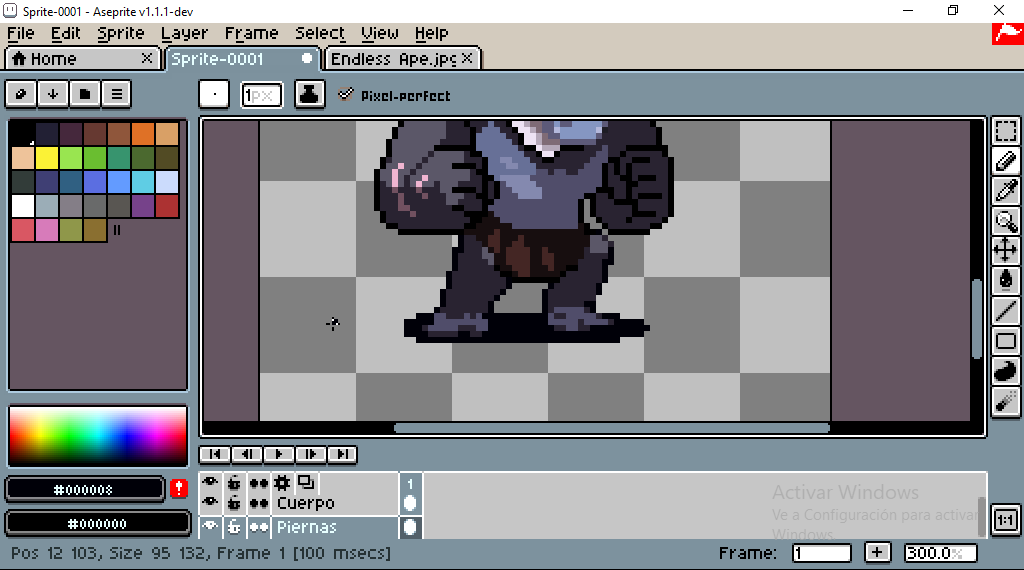Toggle visibility of all layers in header

210,483
